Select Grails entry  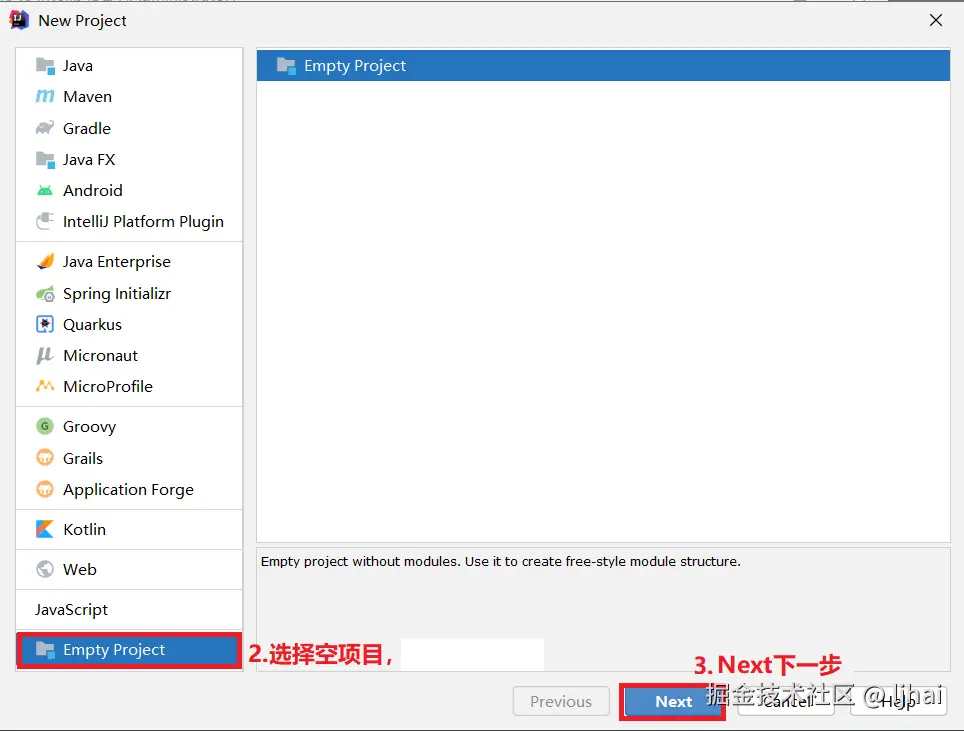coord(129,458)
